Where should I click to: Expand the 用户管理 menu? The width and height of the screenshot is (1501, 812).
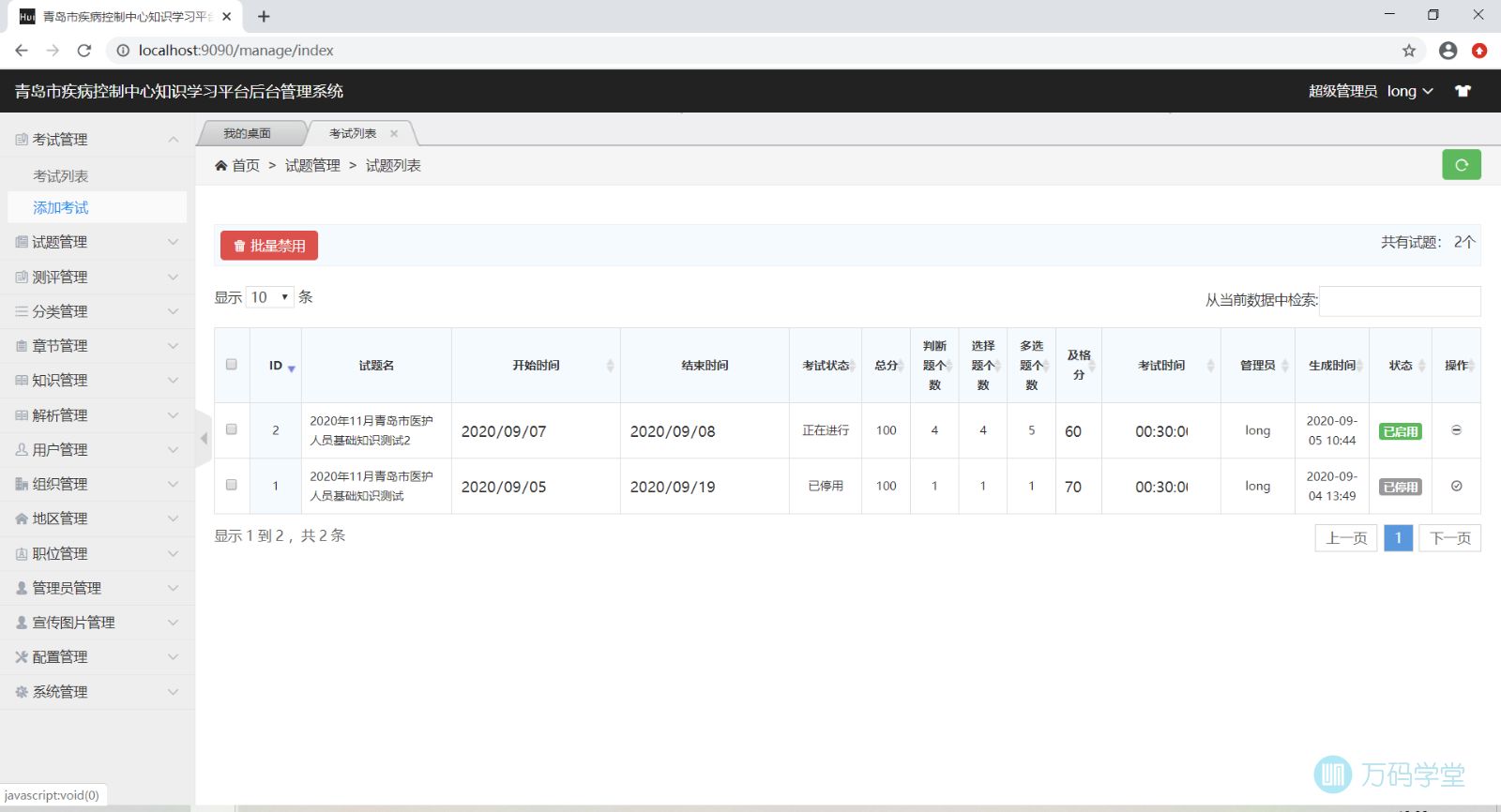[98, 450]
